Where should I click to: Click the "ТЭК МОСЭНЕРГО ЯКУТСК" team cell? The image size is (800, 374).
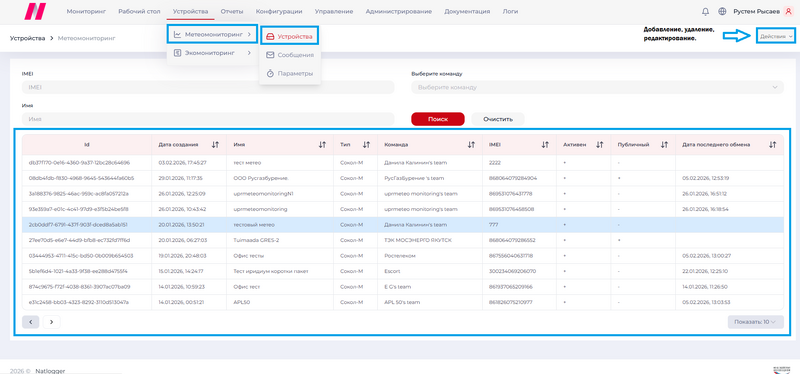(430, 240)
